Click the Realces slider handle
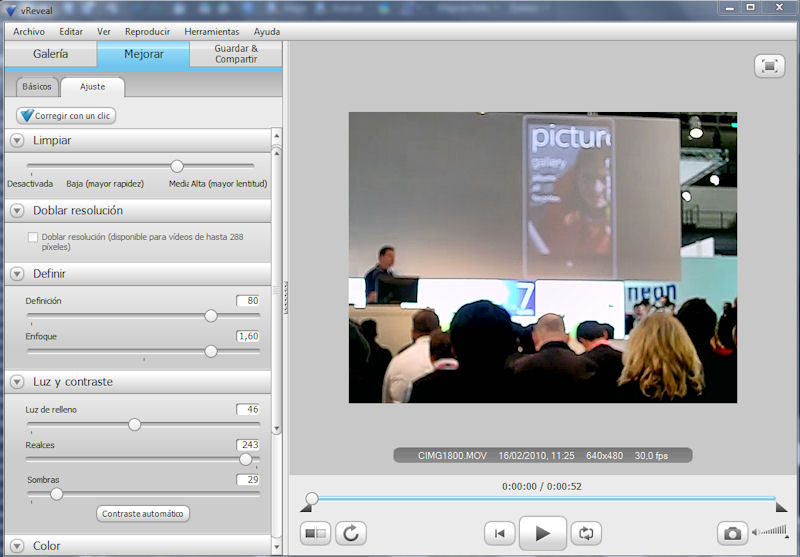 point(246,460)
